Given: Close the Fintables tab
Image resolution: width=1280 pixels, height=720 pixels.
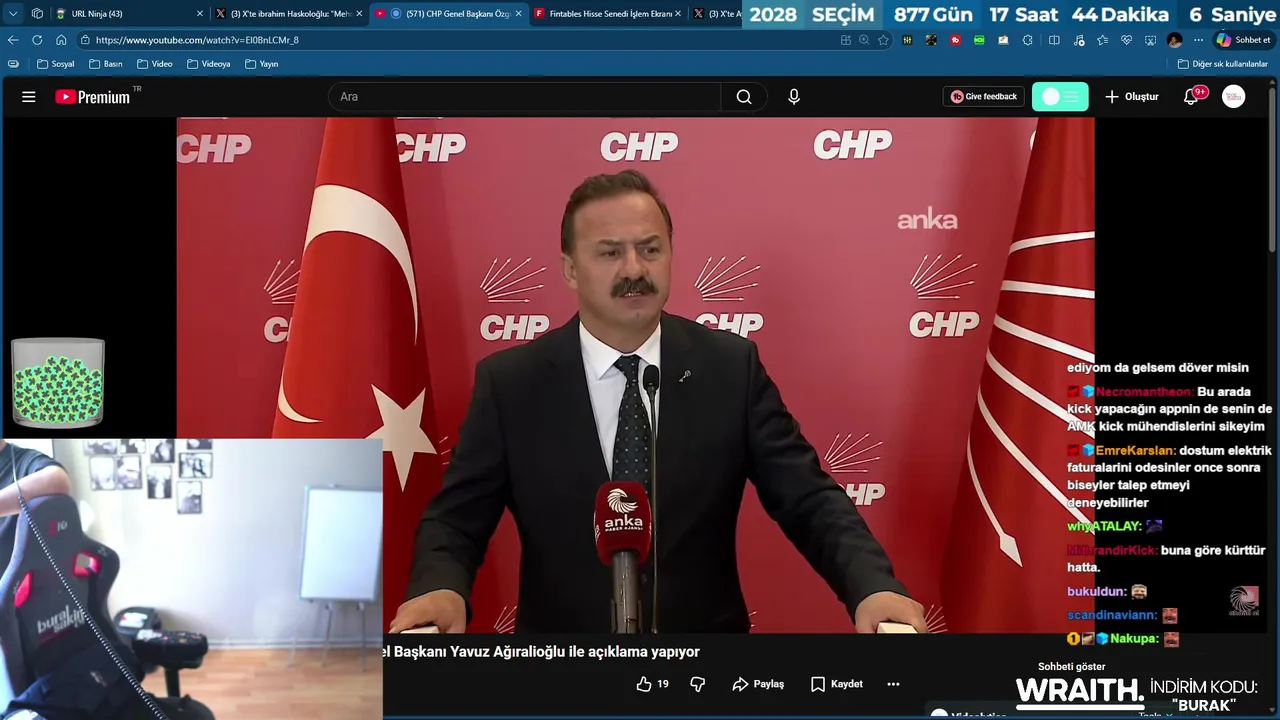Looking at the screenshot, I should point(677,14).
